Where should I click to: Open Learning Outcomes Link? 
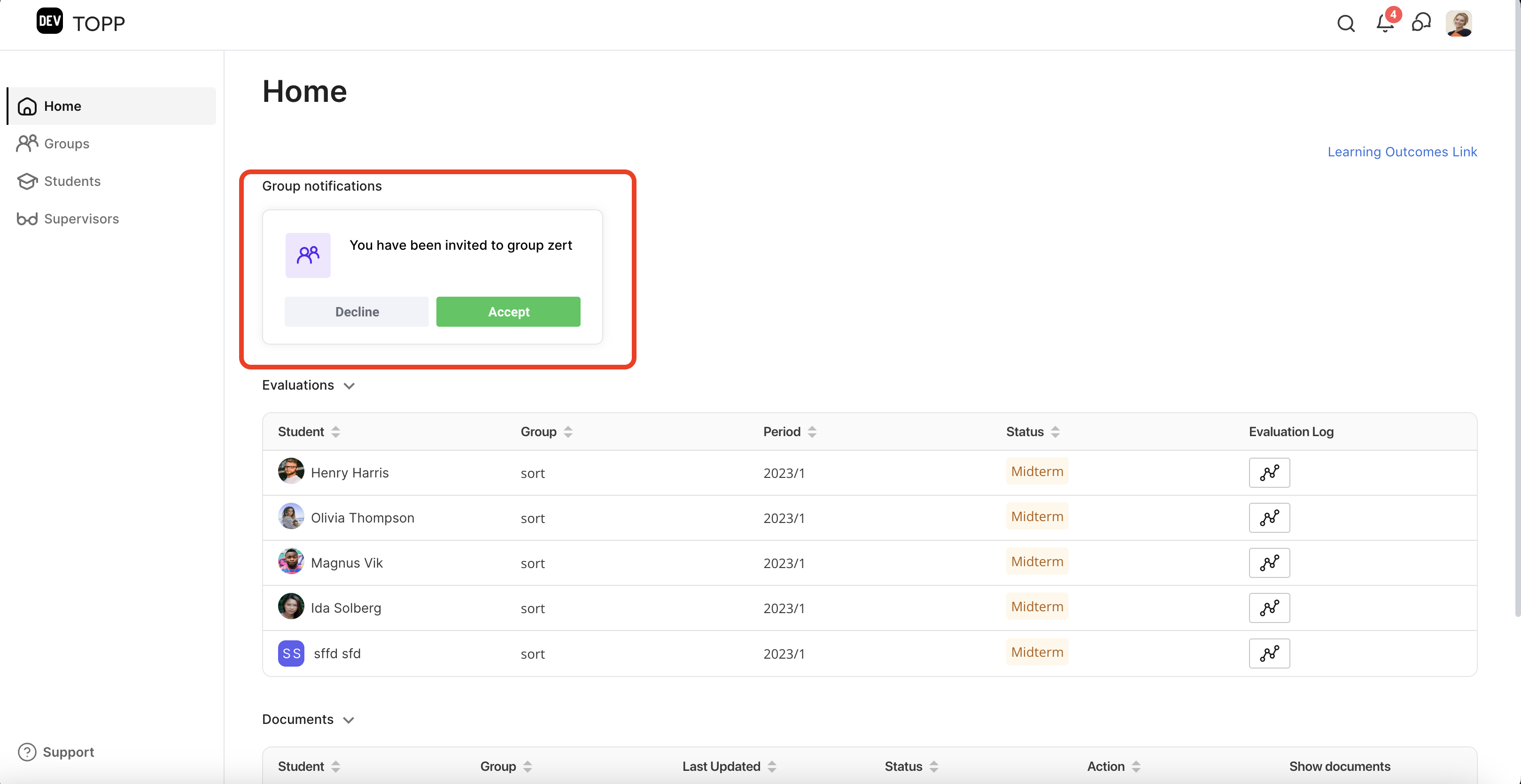1402,152
